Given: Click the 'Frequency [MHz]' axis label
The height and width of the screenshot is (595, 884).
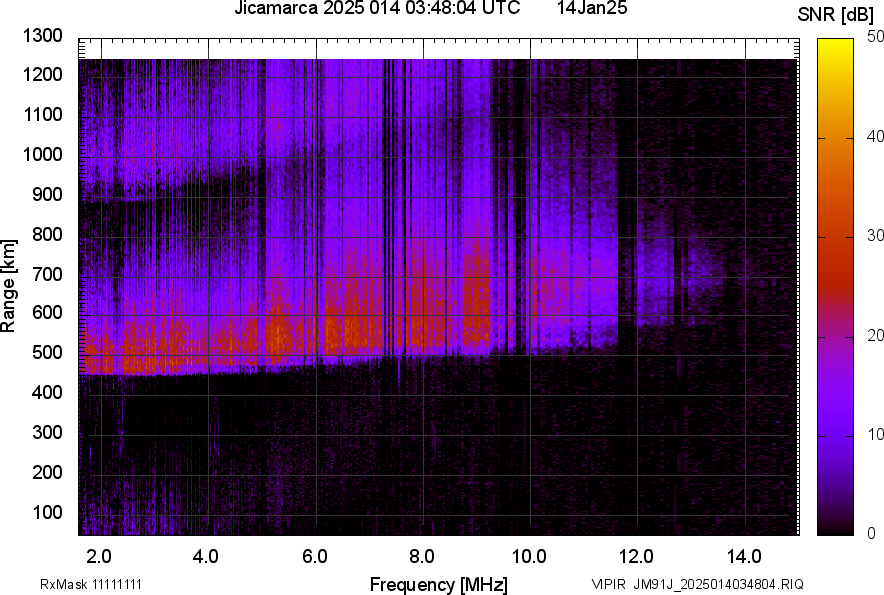Looking at the screenshot, I should click(439, 584).
